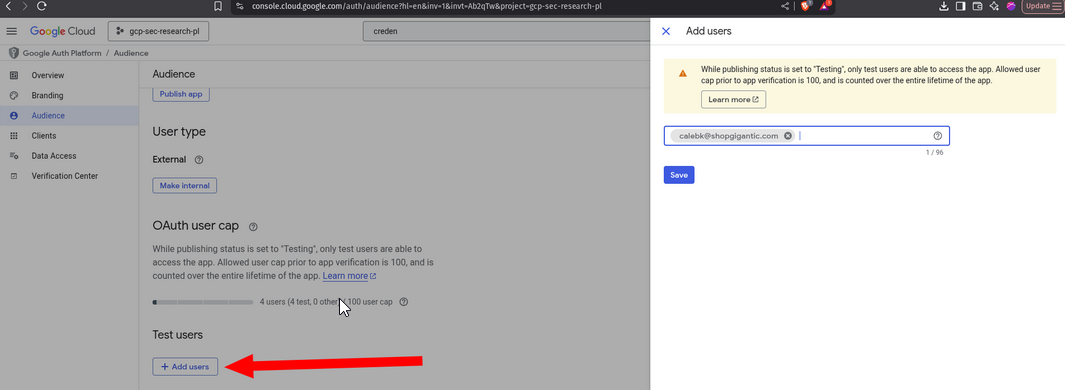
Task: Click the Google Auth Platform breadcrumb
Action: point(62,53)
